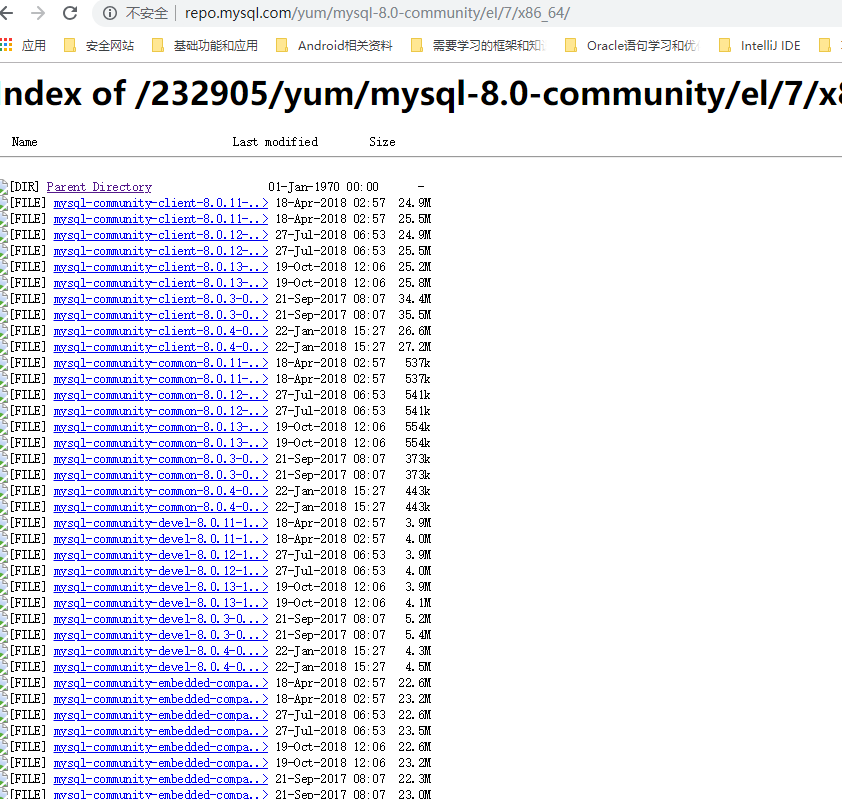Click mysql-community-devel-8.0.12 link sized 4.0M
Viewport: 842px width, 799px height.
(x=161, y=571)
